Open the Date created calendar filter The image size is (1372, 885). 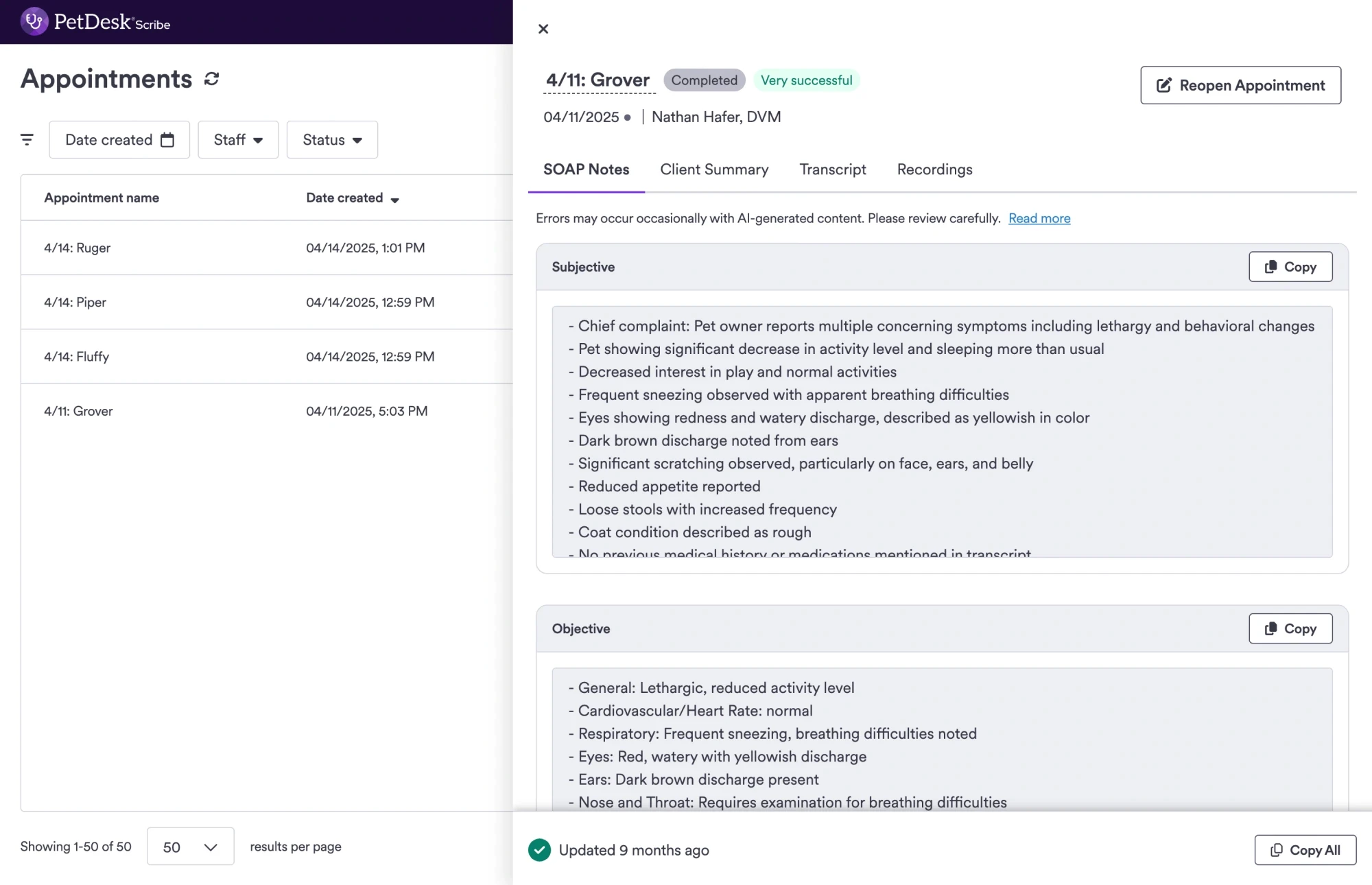(119, 140)
